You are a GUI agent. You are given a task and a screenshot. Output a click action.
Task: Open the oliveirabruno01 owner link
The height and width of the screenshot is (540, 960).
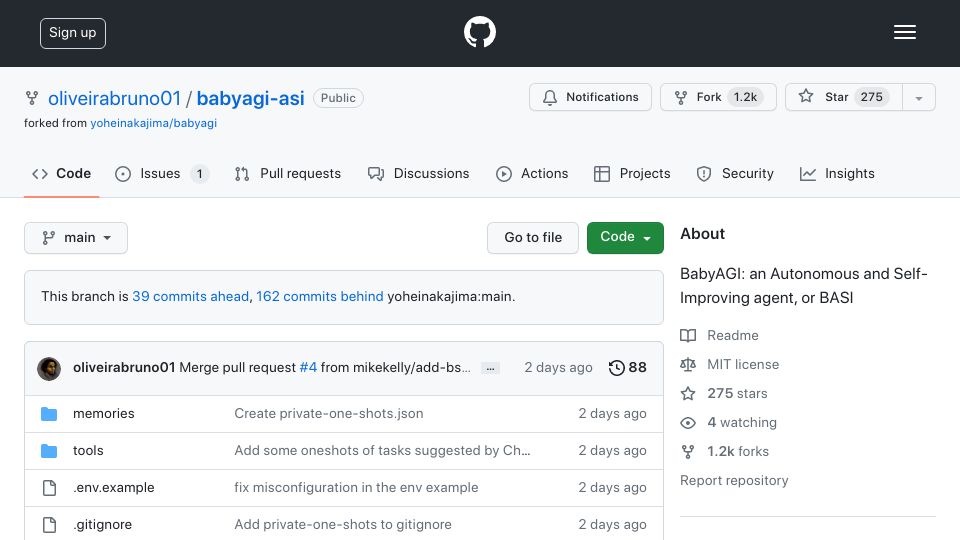(114, 99)
